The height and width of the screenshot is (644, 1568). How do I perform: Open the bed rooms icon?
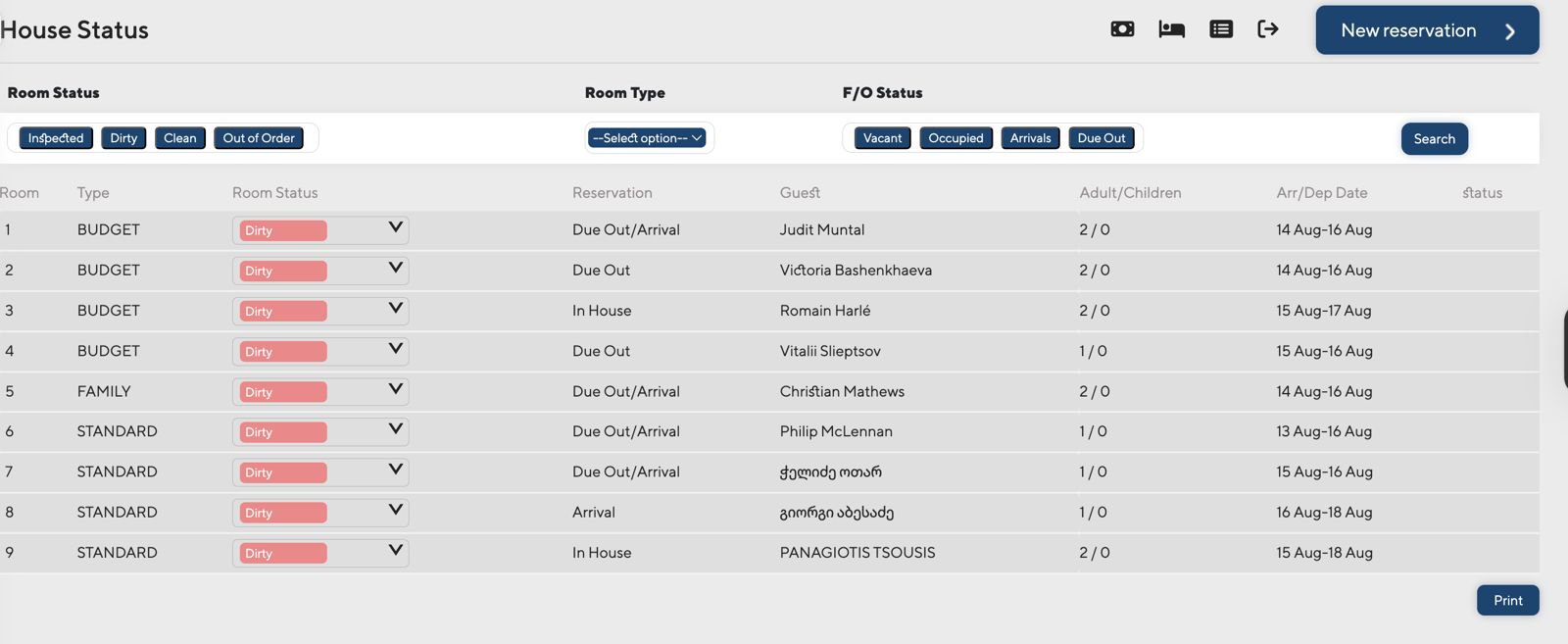(1171, 29)
